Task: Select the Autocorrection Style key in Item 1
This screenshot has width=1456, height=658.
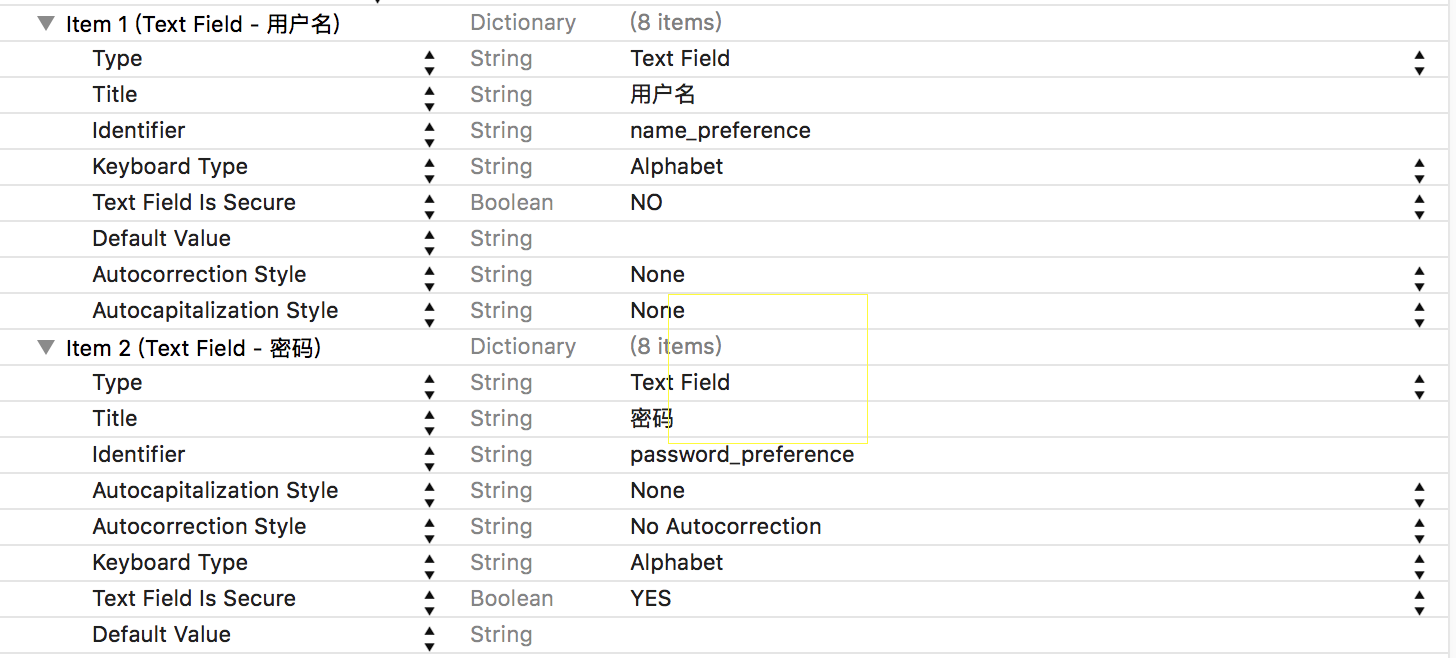Action: pos(199,275)
